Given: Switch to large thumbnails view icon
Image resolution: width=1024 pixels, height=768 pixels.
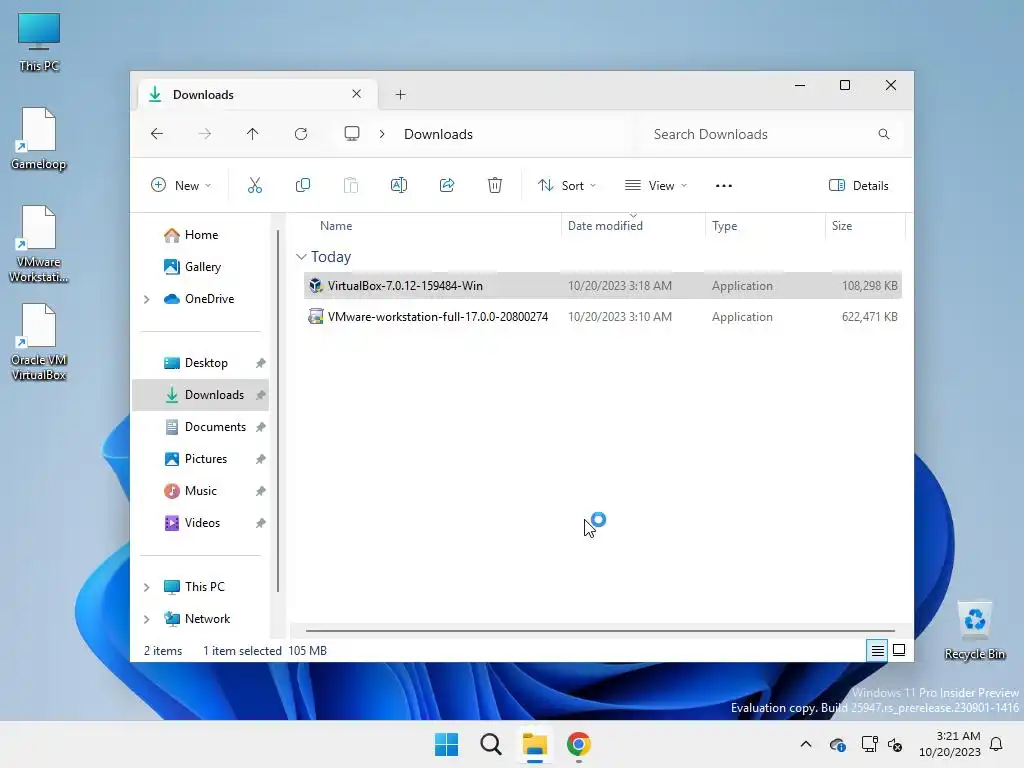Looking at the screenshot, I should click(x=899, y=650).
